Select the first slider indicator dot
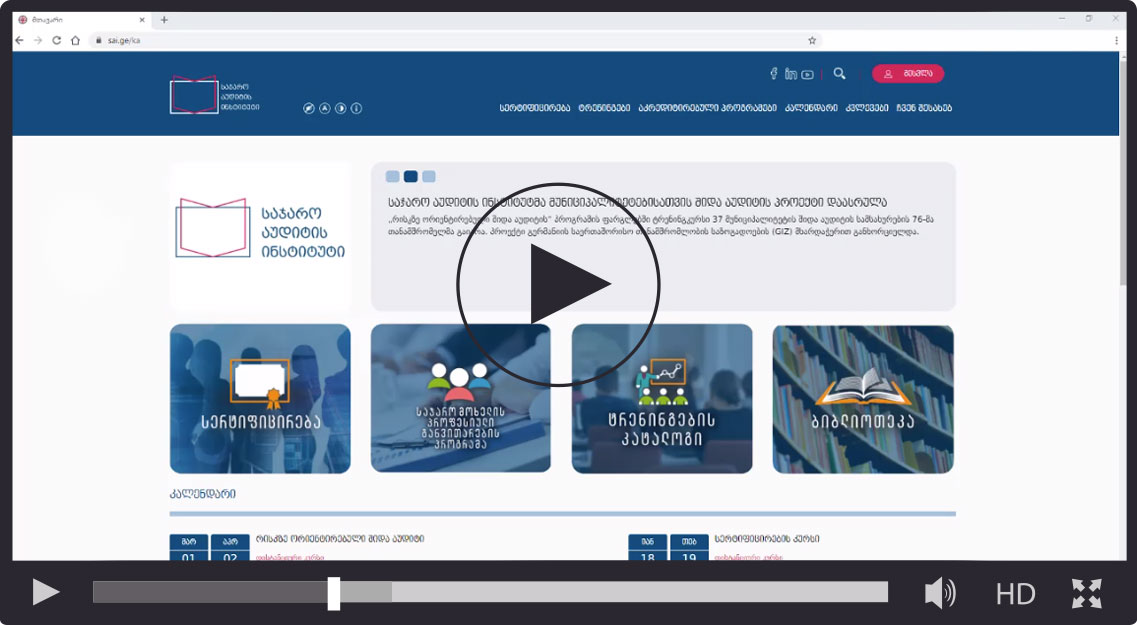This screenshot has width=1137, height=625. (393, 177)
